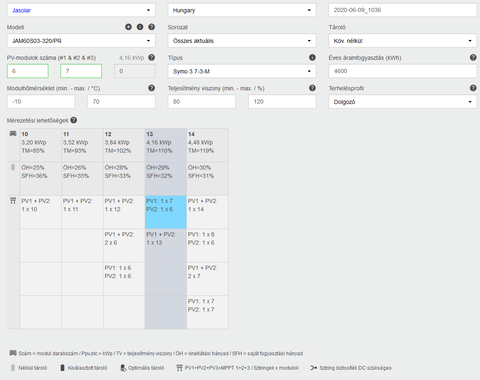Open help for Terhelésprofil
Image resolution: width=480 pixels, height=380 pixels.
473,88
